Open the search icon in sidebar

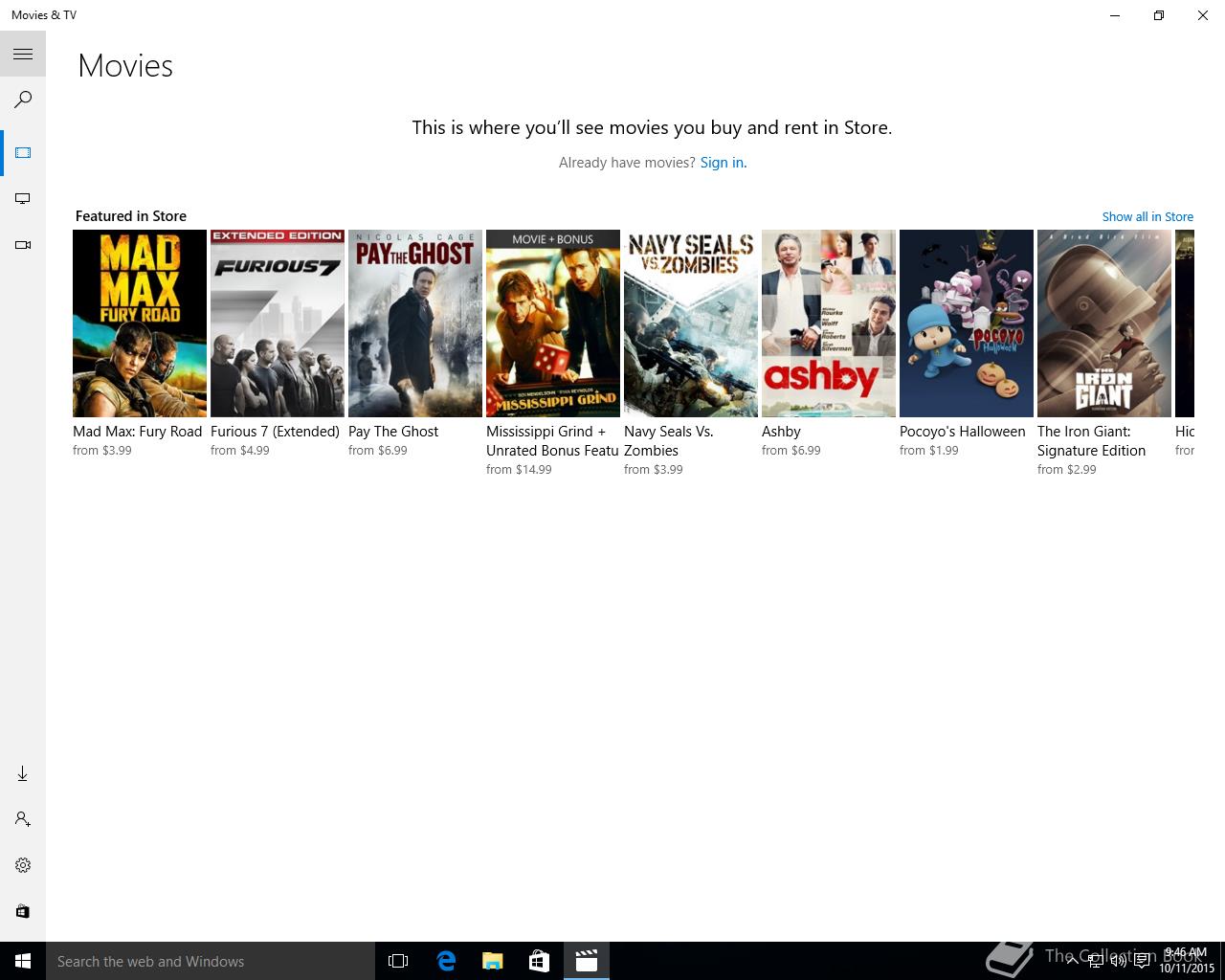pyautogui.click(x=23, y=100)
